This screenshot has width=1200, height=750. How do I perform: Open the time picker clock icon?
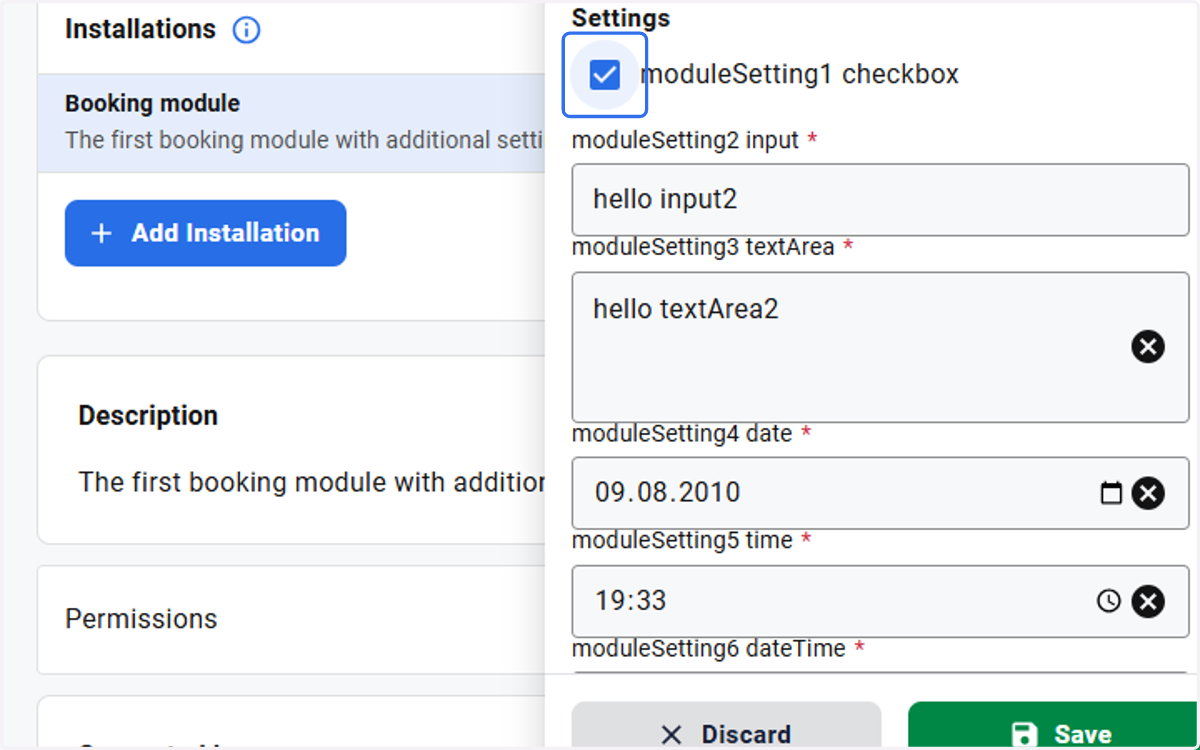[1109, 601]
